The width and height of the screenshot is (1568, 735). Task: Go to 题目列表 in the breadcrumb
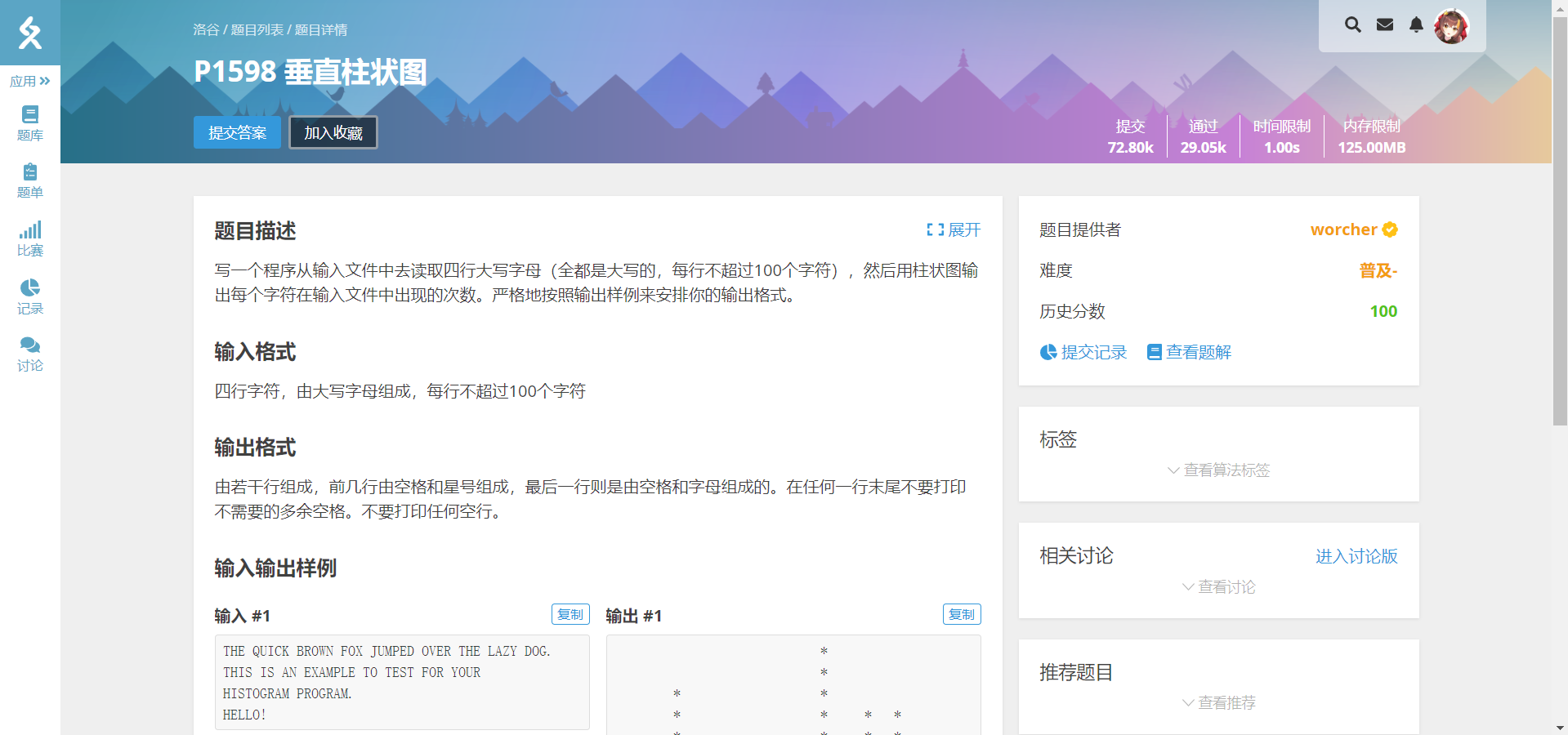(x=258, y=29)
